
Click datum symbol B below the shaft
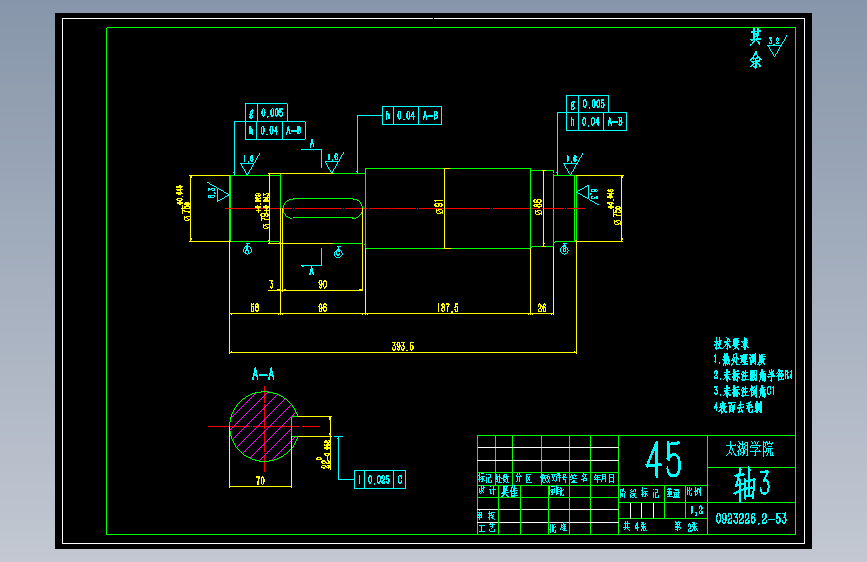pos(564,249)
